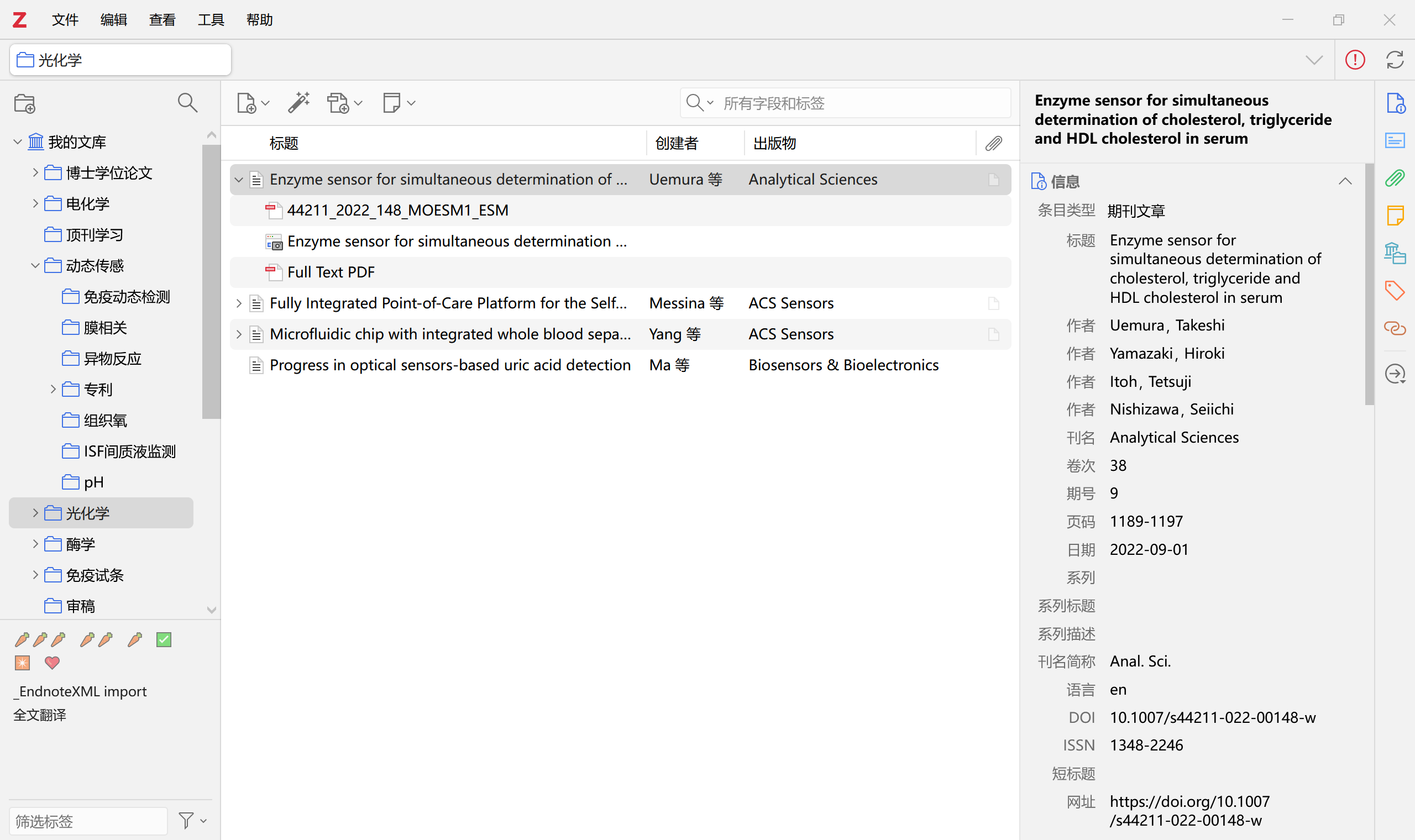Toggle the green checkmark colored tag
The image size is (1415, 840).
(164, 639)
